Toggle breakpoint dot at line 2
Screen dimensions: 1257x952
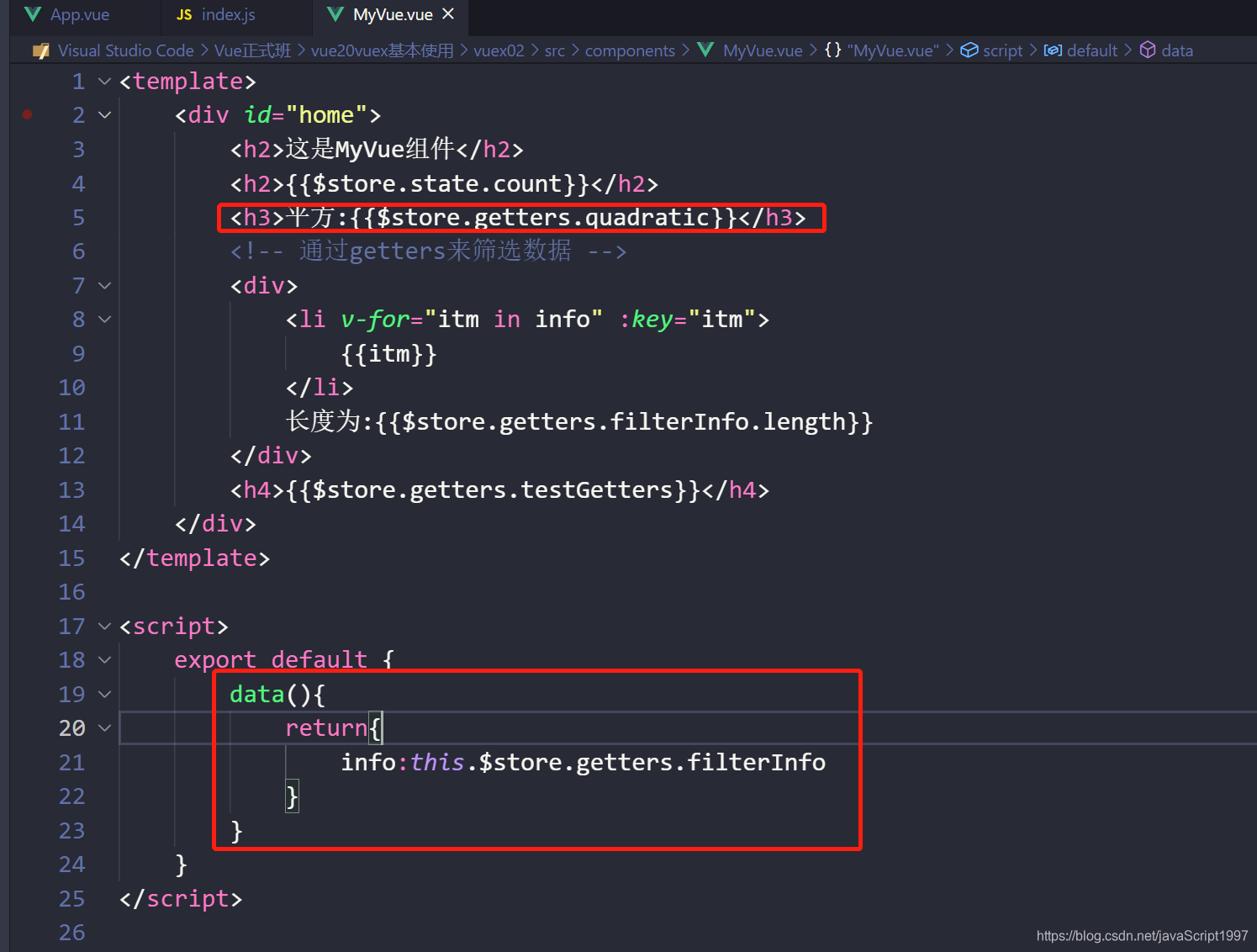pyautogui.click(x=28, y=114)
